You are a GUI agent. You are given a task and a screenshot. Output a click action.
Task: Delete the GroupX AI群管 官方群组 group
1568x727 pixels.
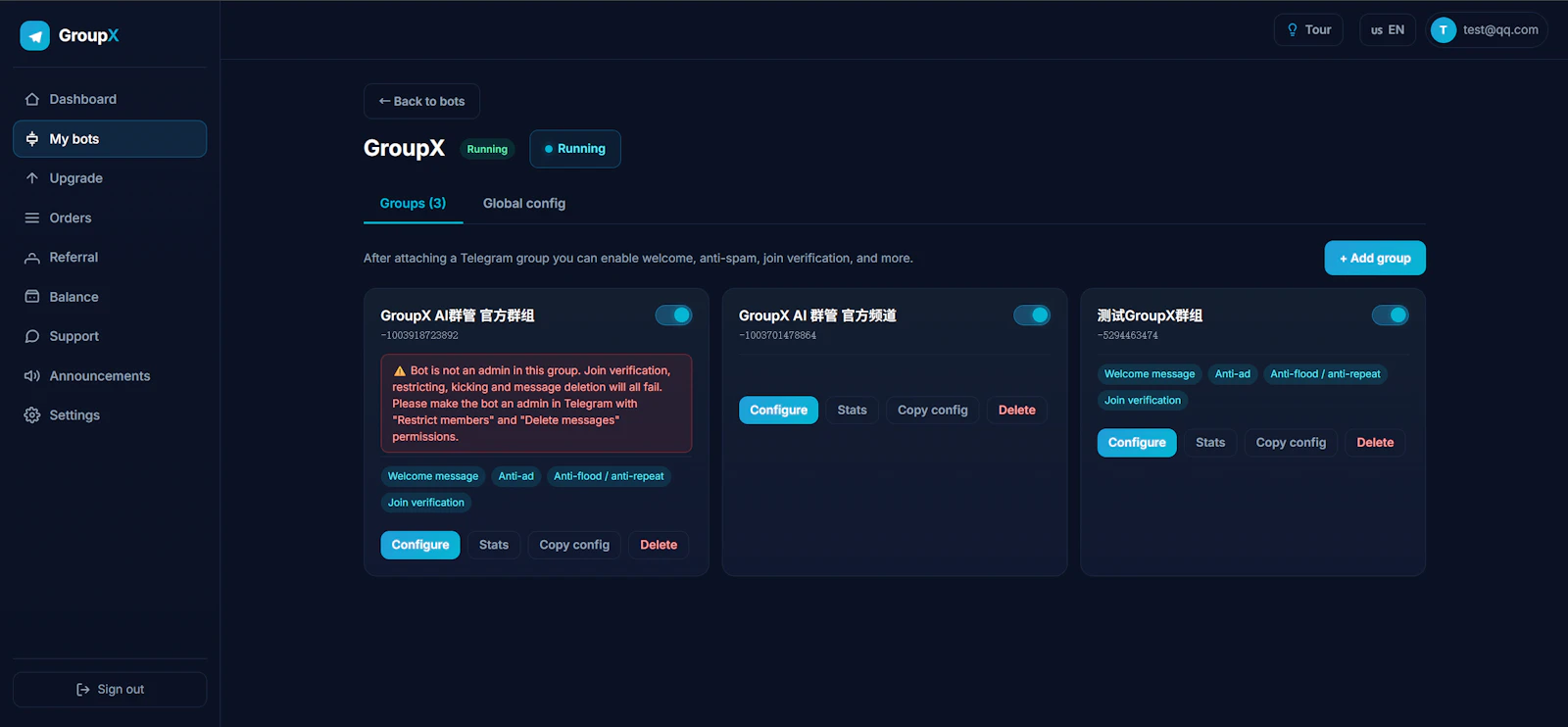coord(659,545)
